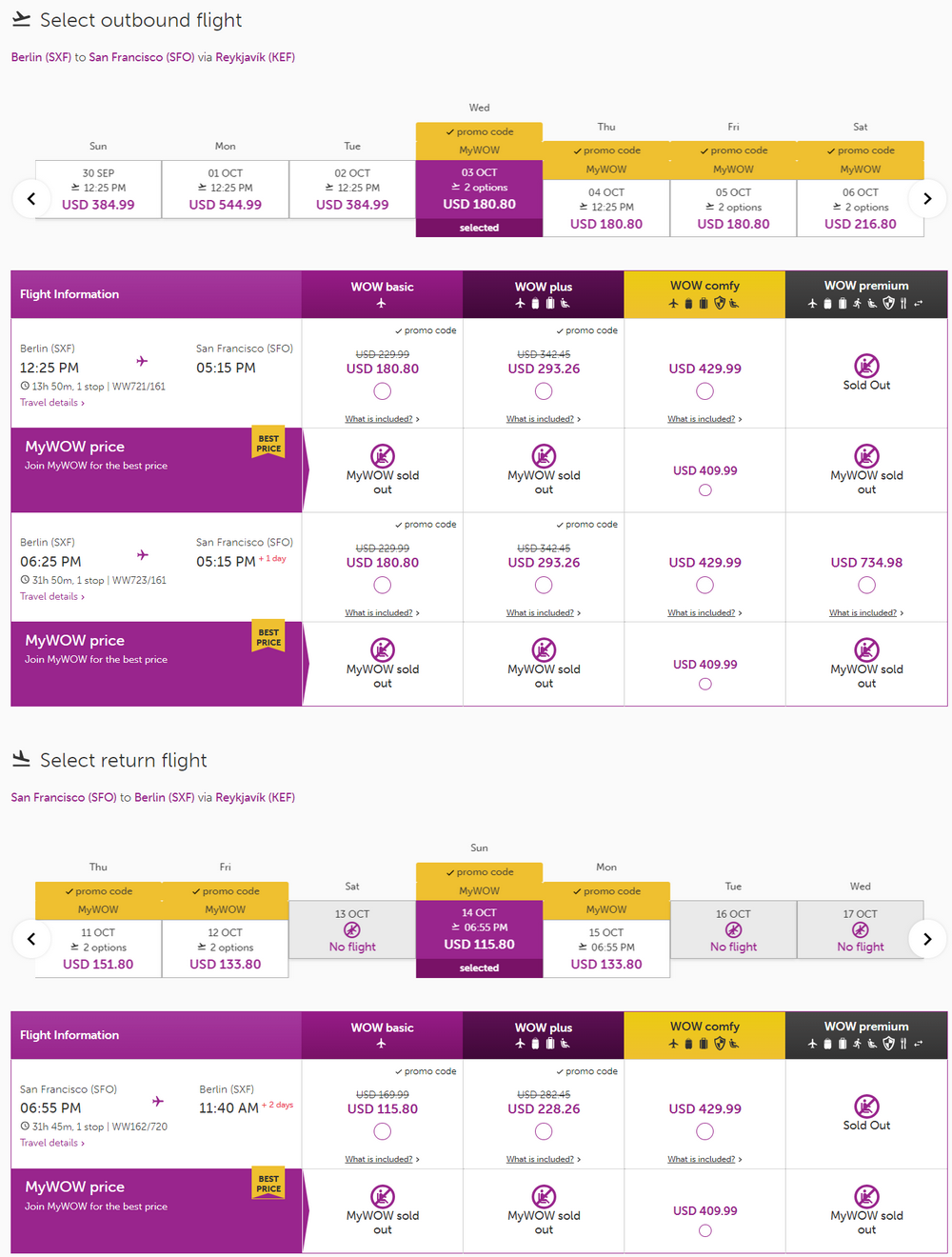Click the plane icon on the 06:55 PM return flight

158,1101
